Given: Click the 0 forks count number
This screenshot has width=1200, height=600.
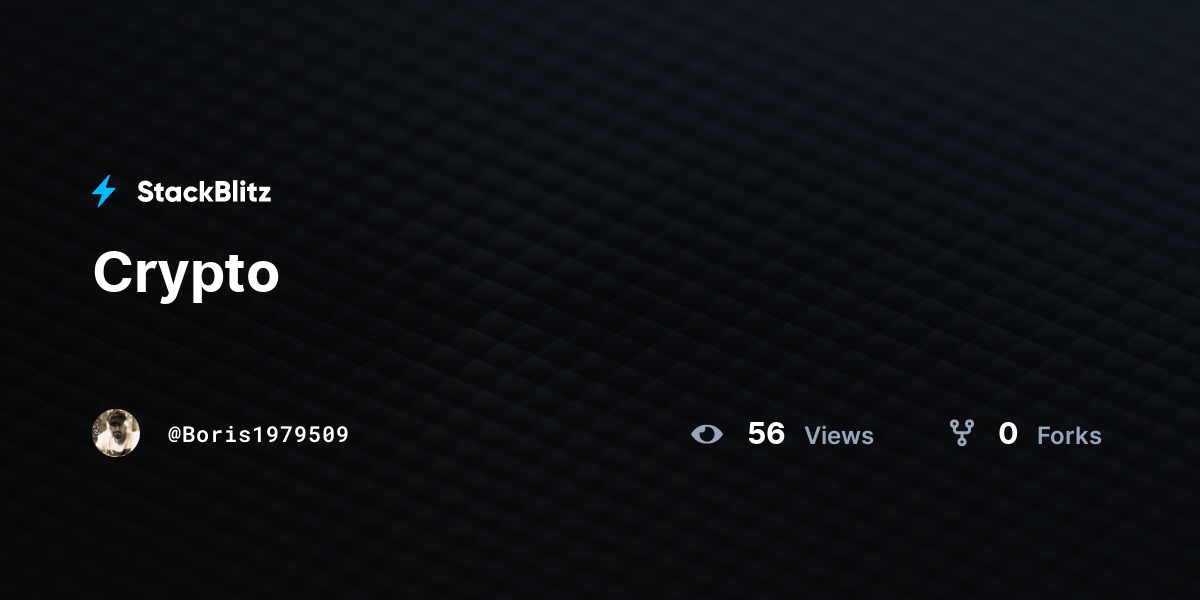Looking at the screenshot, I should pos(1008,434).
